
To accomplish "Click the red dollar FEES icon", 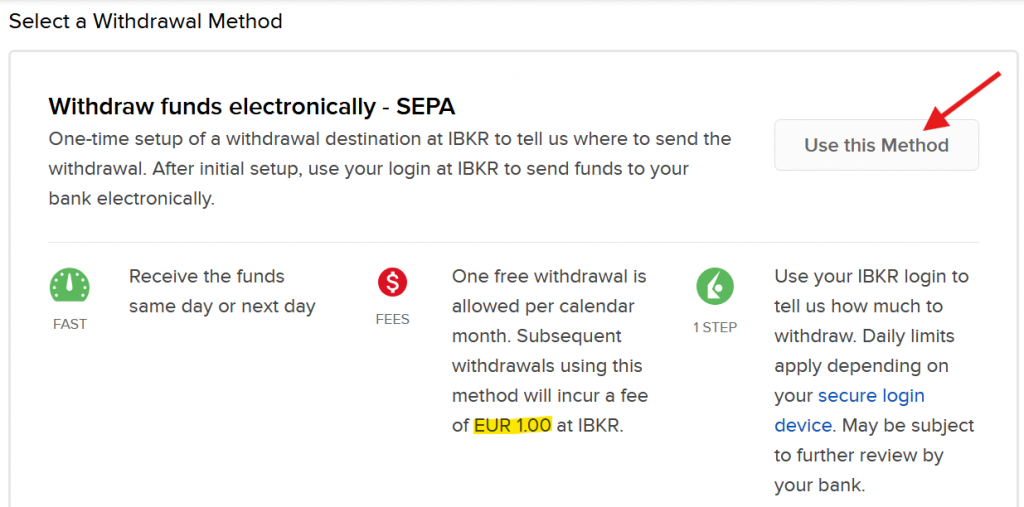I will click(392, 284).
